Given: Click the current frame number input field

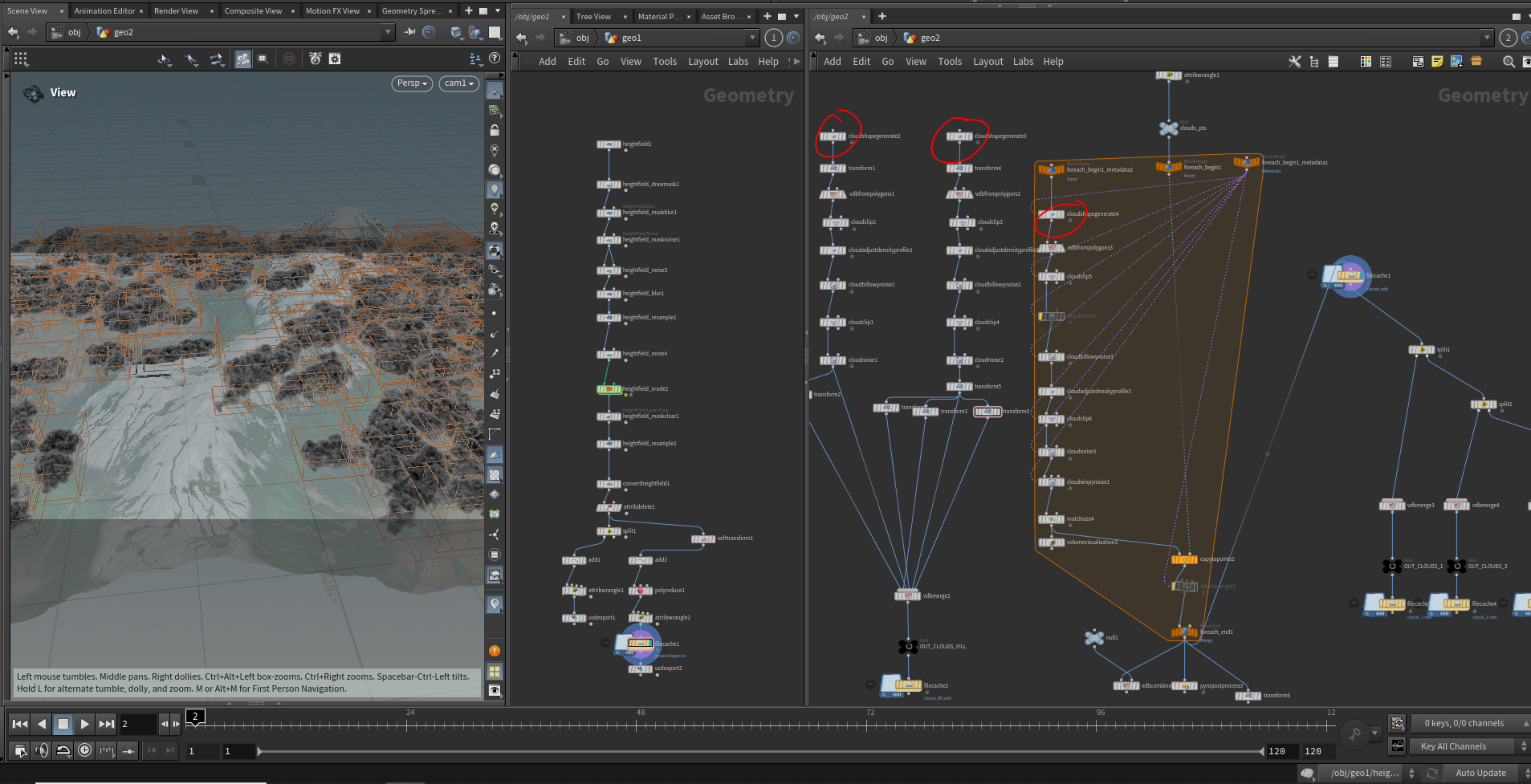Looking at the screenshot, I should click(x=137, y=724).
